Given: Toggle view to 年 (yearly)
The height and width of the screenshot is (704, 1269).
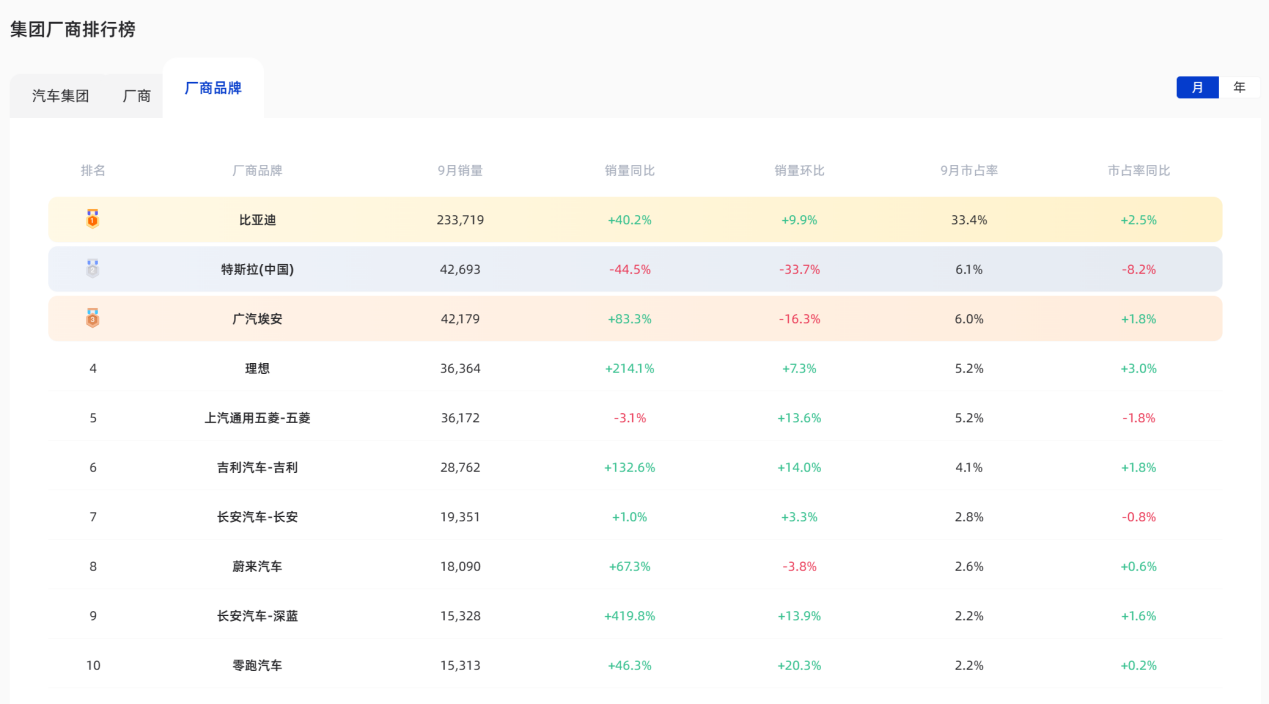Looking at the screenshot, I should pyautogui.click(x=1239, y=87).
